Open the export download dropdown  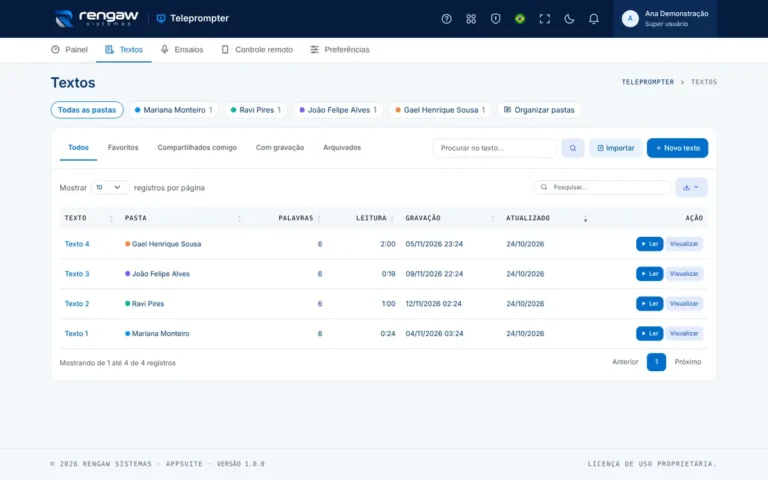pos(691,187)
